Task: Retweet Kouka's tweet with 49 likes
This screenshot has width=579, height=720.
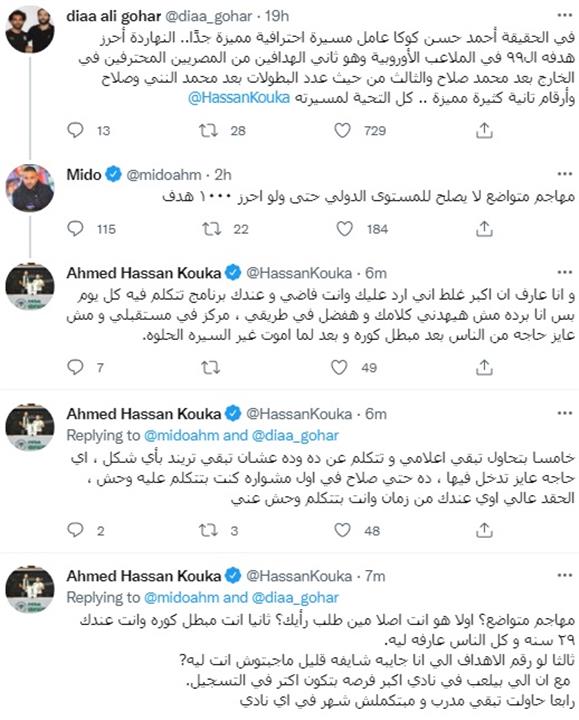Action: [210, 367]
